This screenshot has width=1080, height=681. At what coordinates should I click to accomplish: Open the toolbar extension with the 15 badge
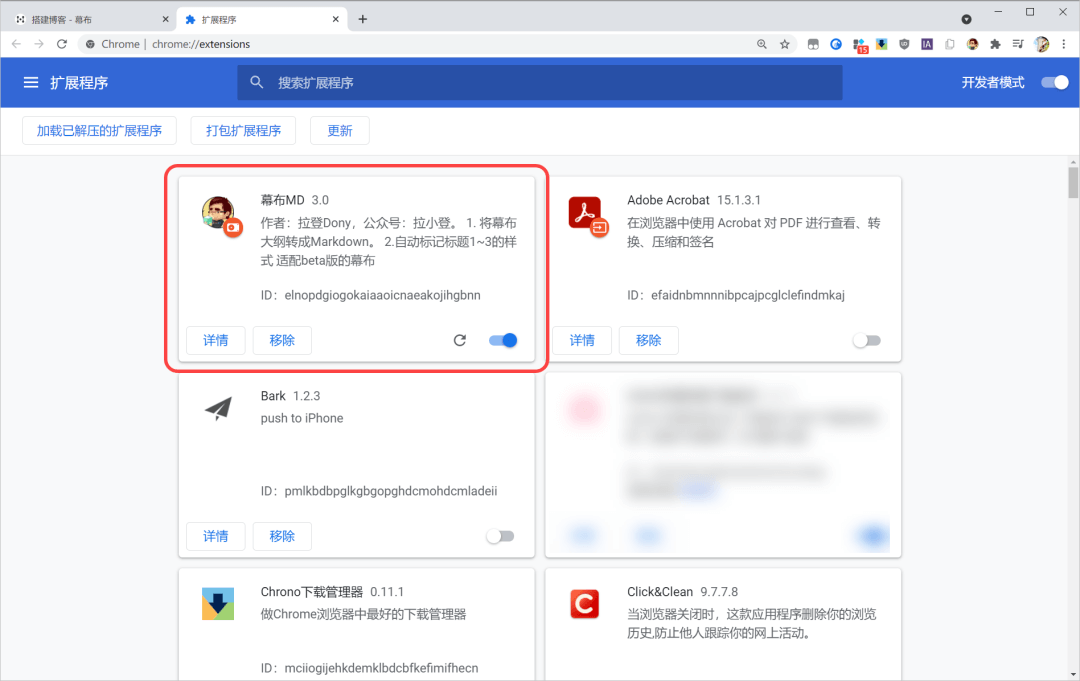tap(860, 45)
